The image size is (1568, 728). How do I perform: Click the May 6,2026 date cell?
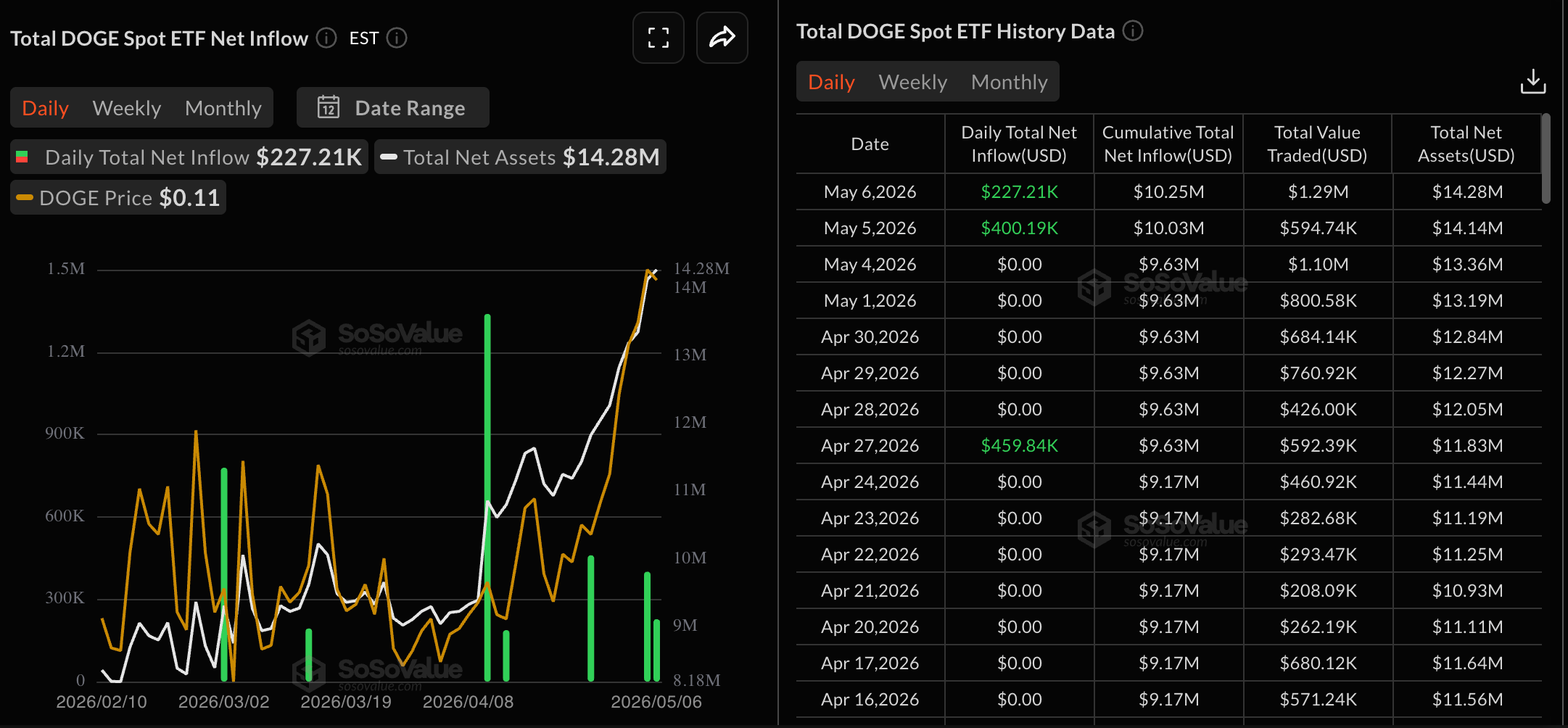(870, 192)
